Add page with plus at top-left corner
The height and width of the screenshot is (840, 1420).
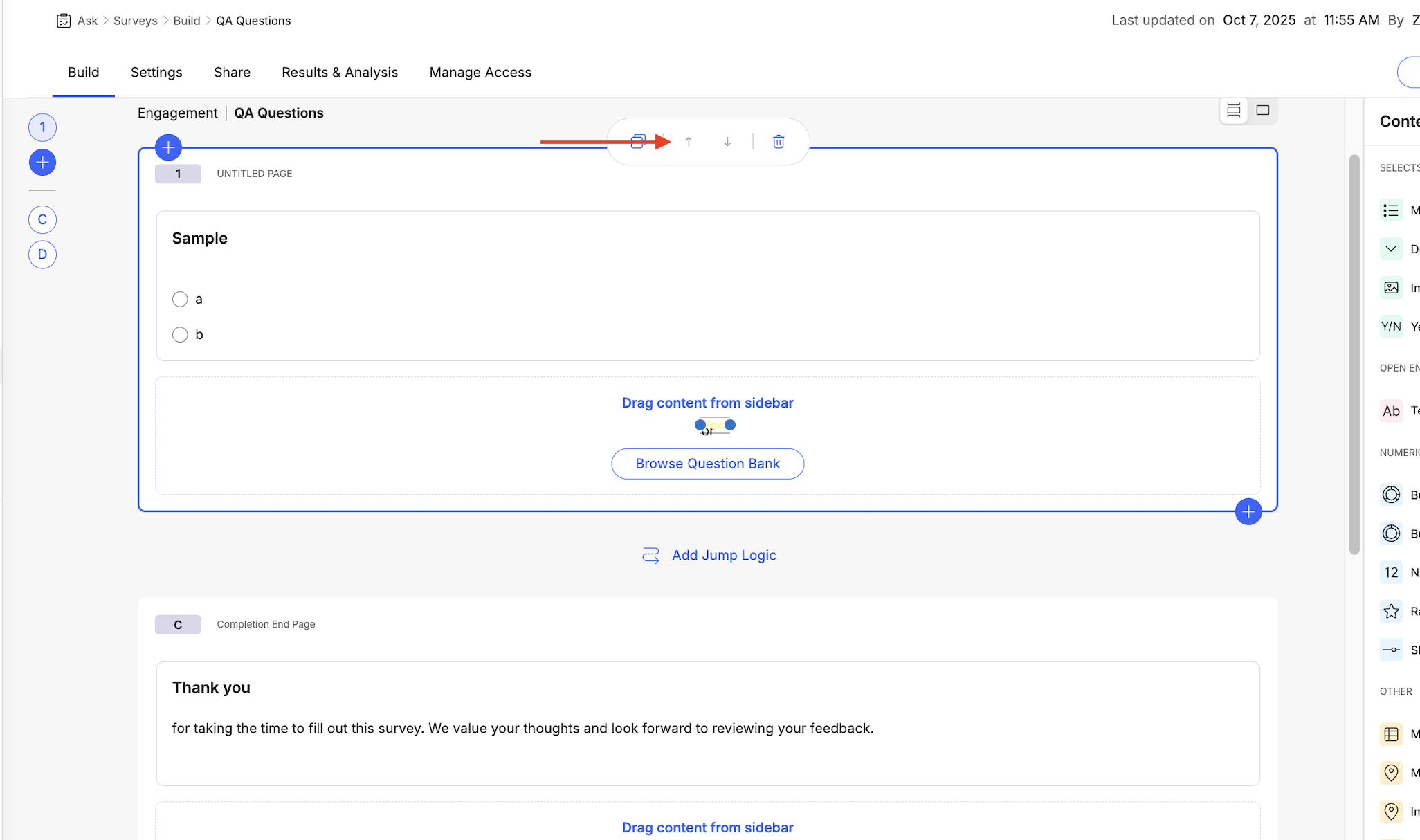168,147
